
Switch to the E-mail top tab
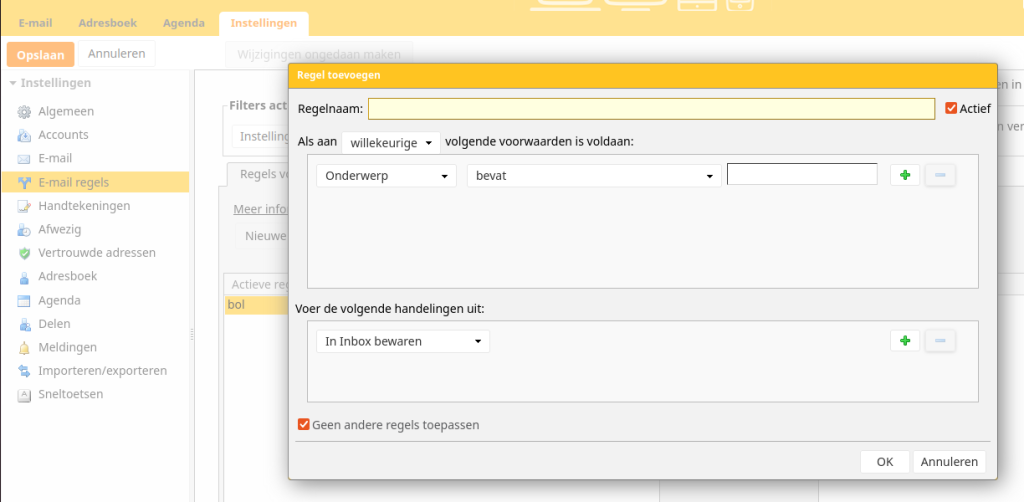(35, 23)
